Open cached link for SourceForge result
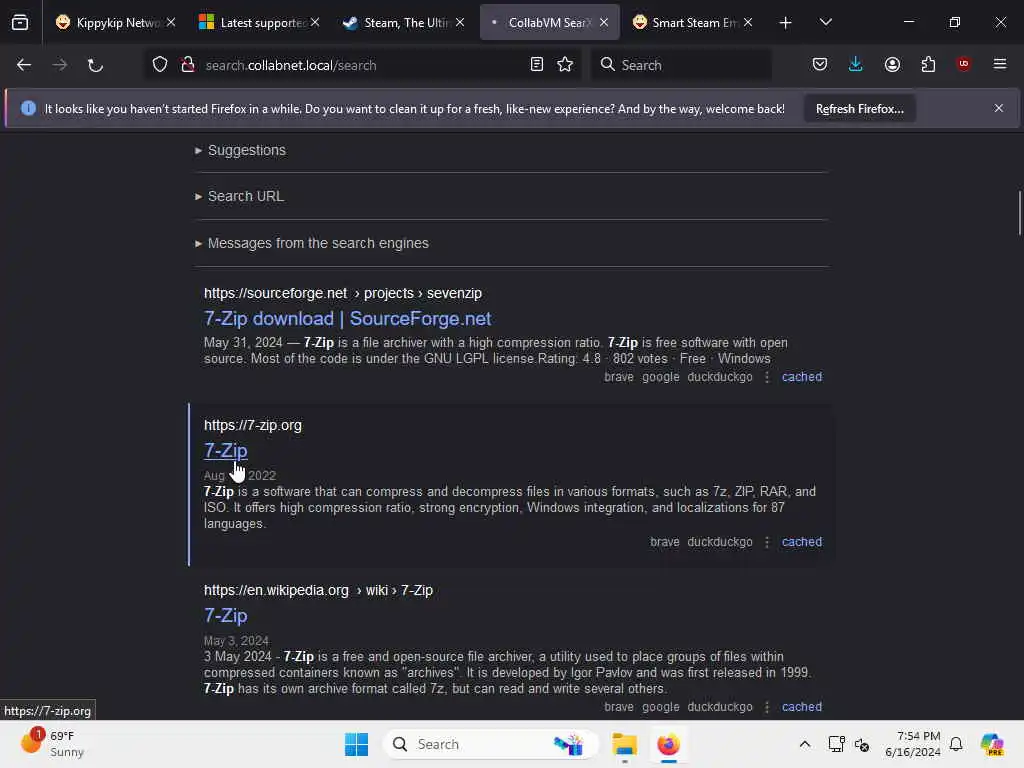The image size is (1024, 768). pyautogui.click(x=802, y=377)
